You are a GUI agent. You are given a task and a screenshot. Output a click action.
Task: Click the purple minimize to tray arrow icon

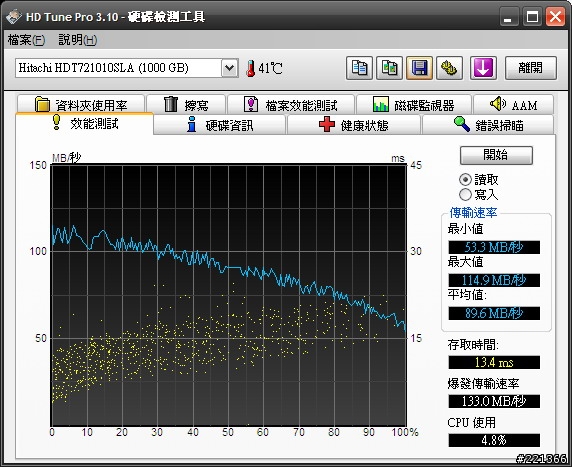(483, 68)
